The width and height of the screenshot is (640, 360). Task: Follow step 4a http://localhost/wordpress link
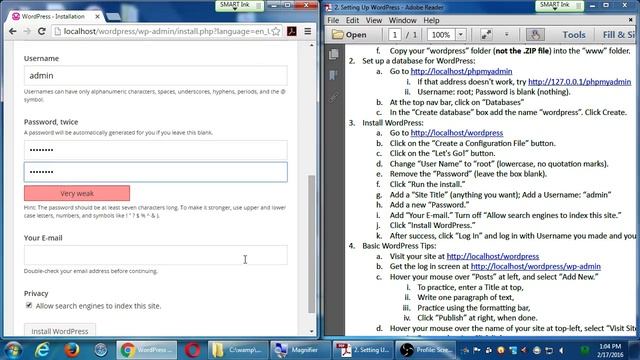click(493, 256)
